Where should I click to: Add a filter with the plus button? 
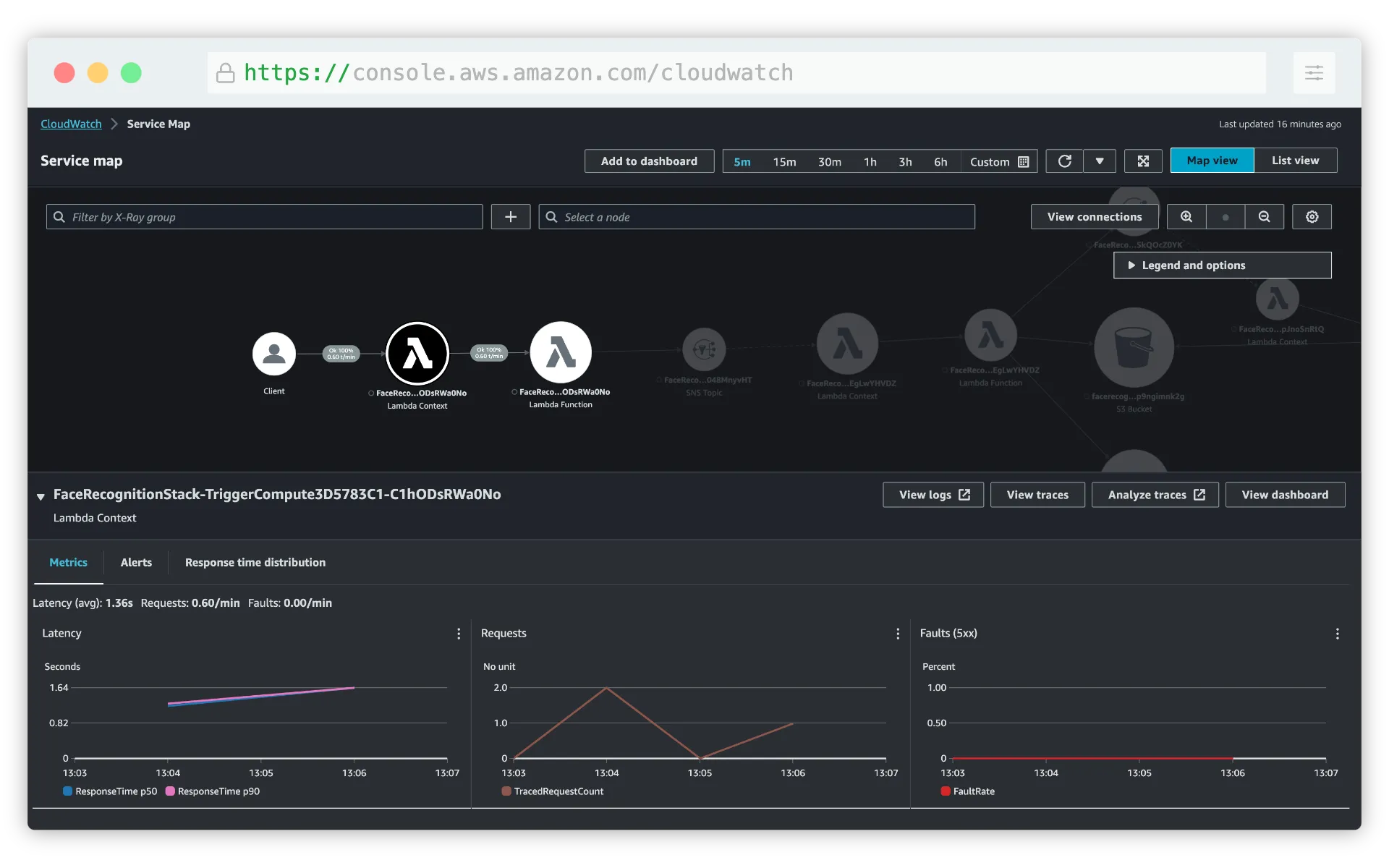pyautogui.click(x=511, y=217)
